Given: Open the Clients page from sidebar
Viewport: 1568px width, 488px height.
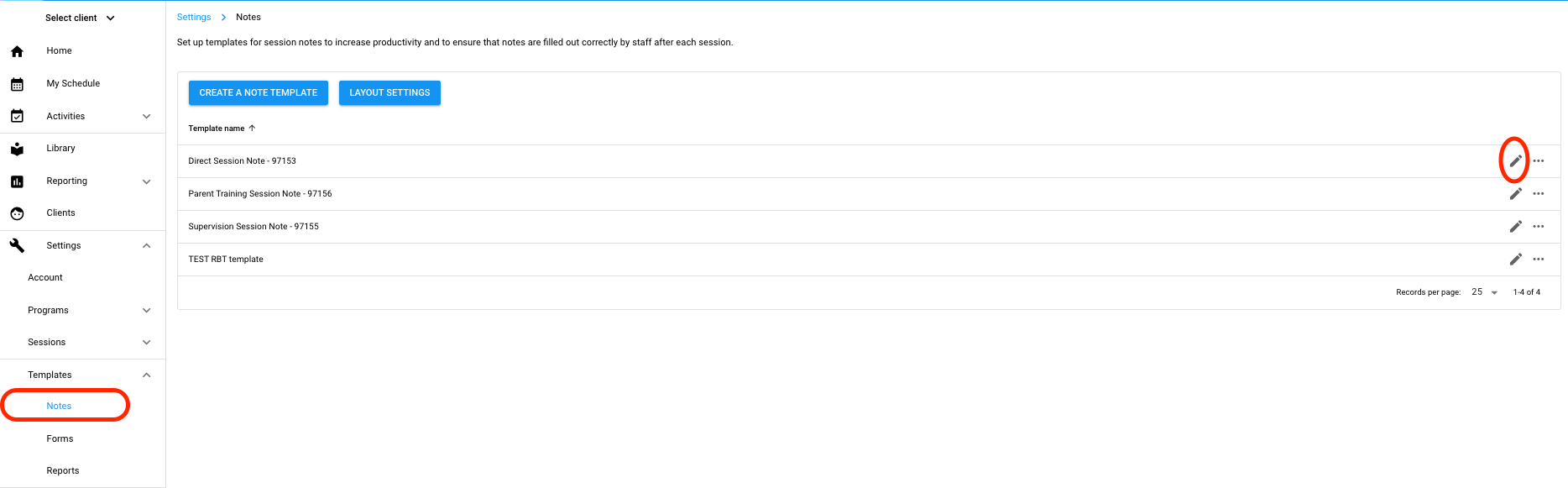Looking at the screenshot, I should coord(60,213).
